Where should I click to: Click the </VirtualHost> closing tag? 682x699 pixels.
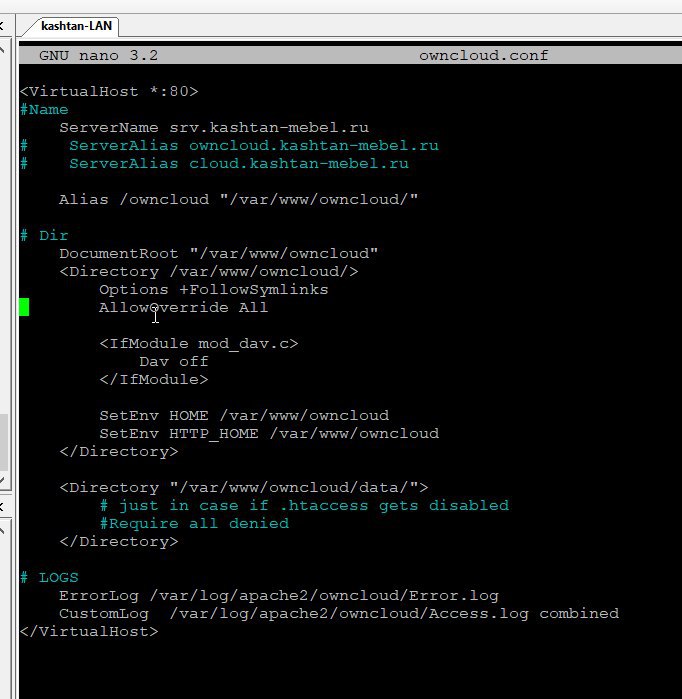(x=89, y=632)
